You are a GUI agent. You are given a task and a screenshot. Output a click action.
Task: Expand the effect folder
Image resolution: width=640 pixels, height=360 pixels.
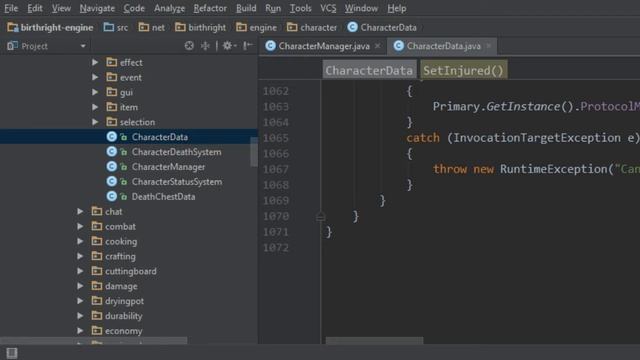pyautogui.click(x=95, y=62)
